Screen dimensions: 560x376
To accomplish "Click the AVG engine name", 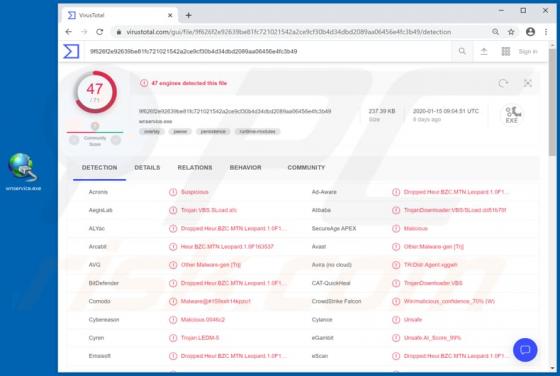I will pyautogui.click(x=94, y=265).
